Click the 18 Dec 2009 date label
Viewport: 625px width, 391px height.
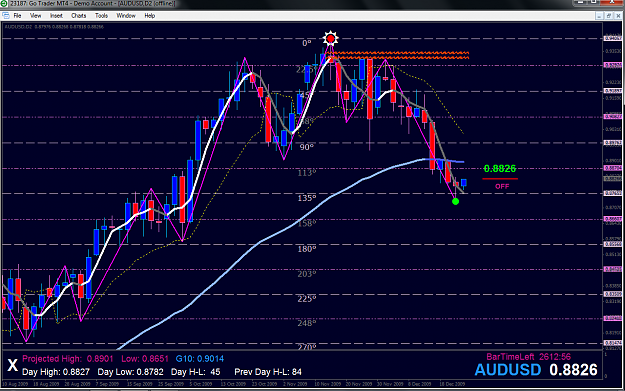452,384
